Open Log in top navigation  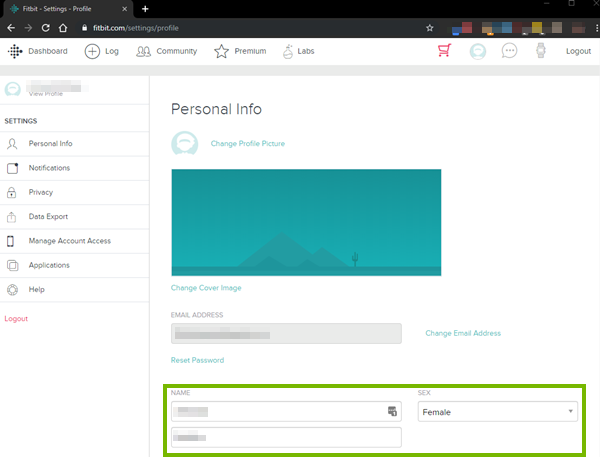[112, 51]
